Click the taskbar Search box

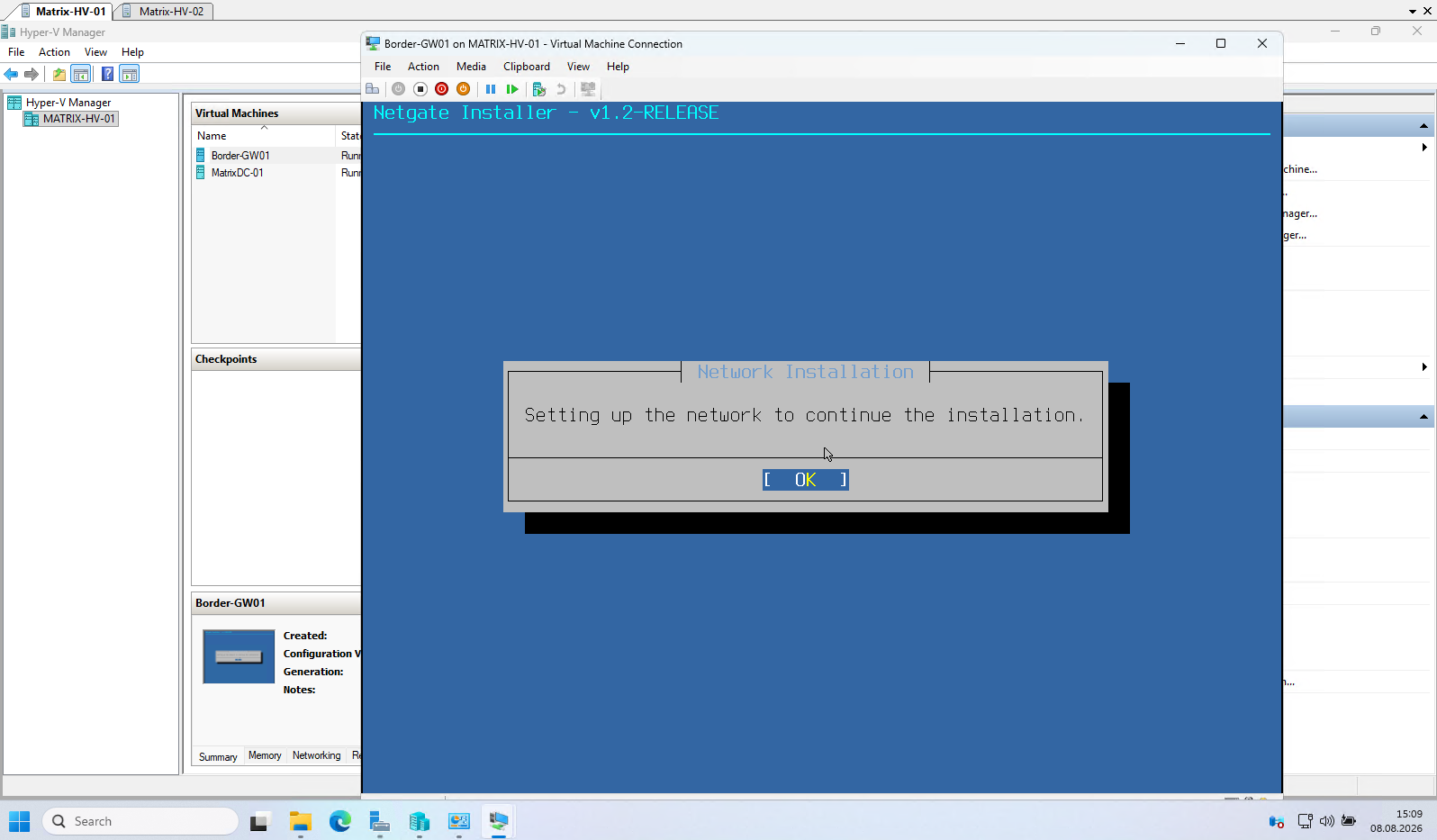coord(140,821)
